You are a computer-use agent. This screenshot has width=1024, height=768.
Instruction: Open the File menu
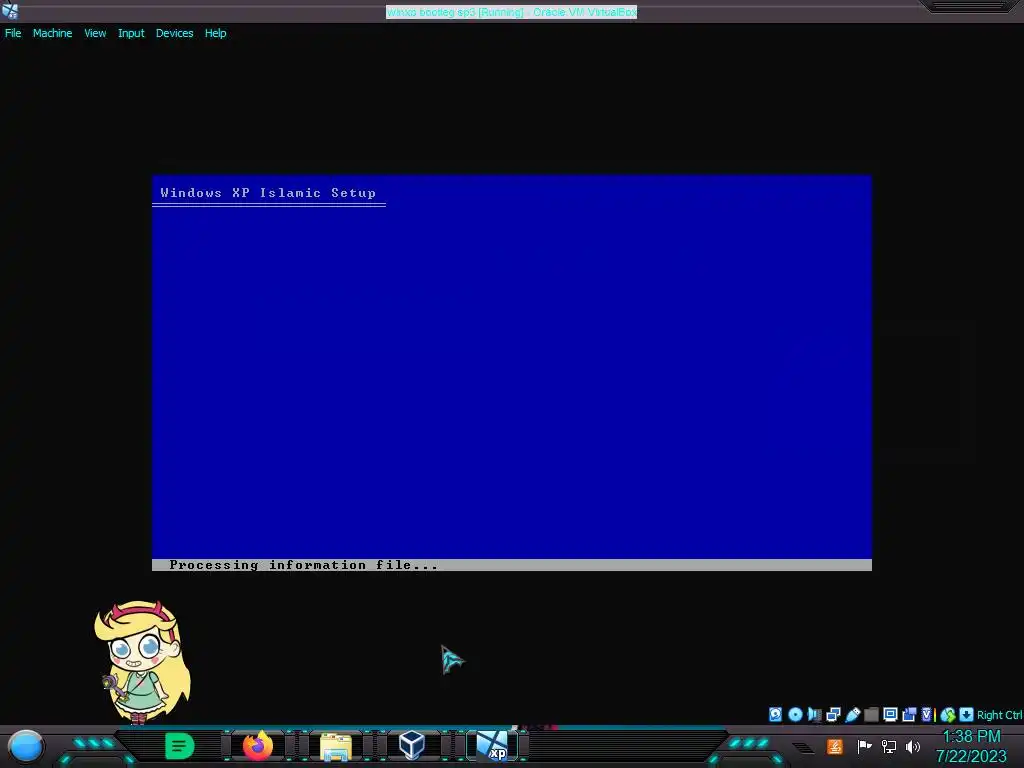pyautogui.click(x=13, y=33)
